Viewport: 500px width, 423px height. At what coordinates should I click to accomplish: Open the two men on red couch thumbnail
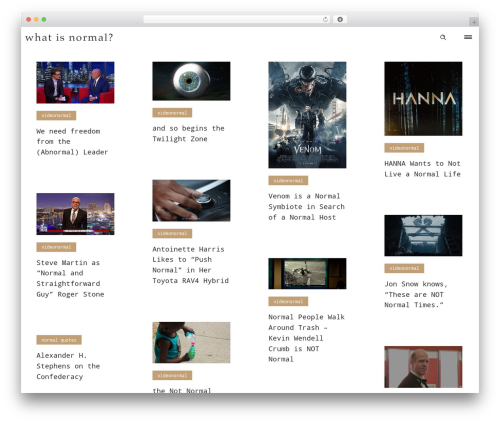[75, 82]
